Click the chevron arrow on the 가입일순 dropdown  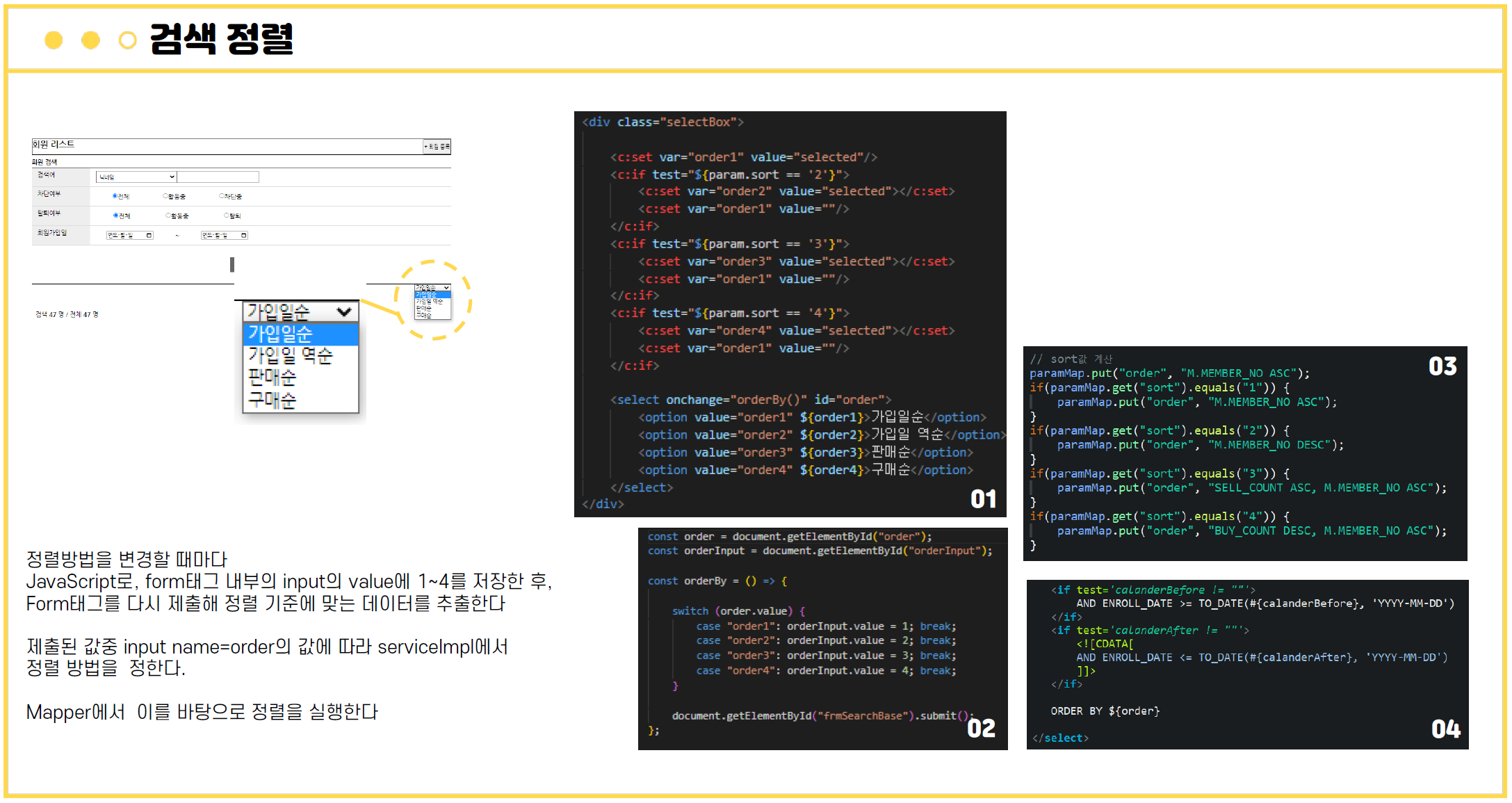(344, 311)
